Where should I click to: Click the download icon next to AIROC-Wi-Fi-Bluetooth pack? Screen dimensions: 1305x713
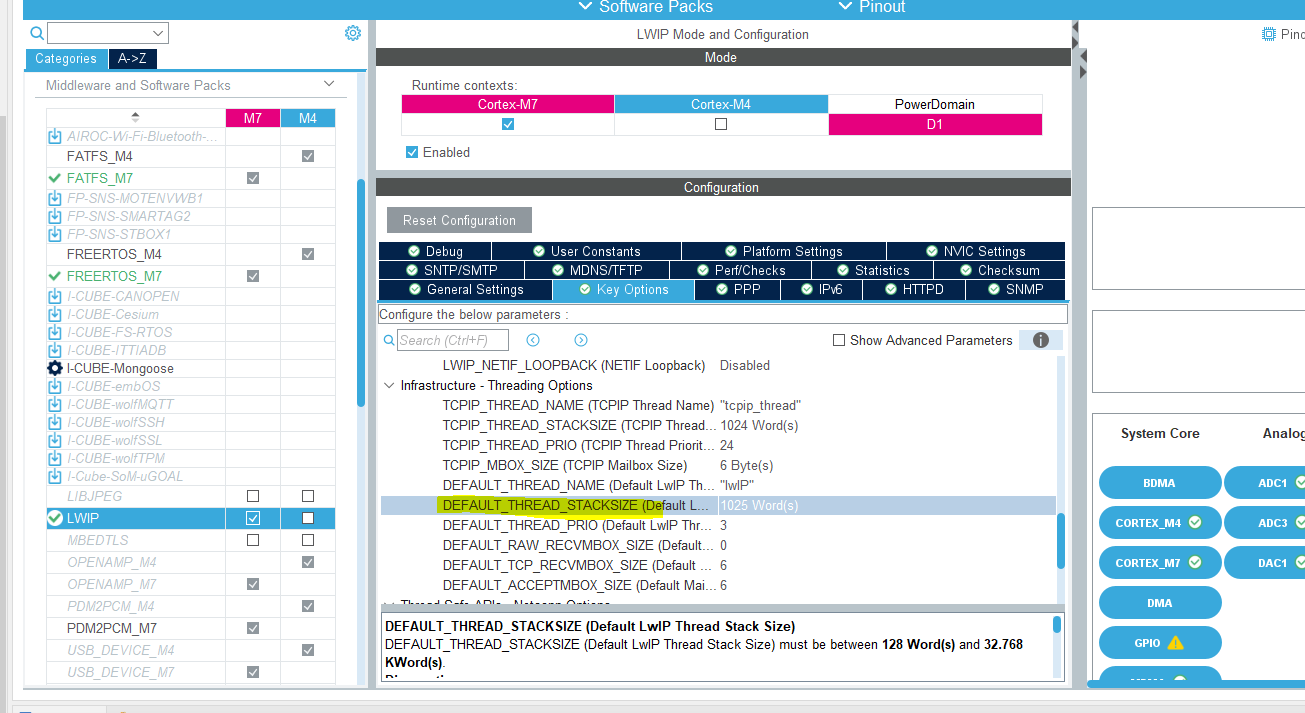(53, 136)
